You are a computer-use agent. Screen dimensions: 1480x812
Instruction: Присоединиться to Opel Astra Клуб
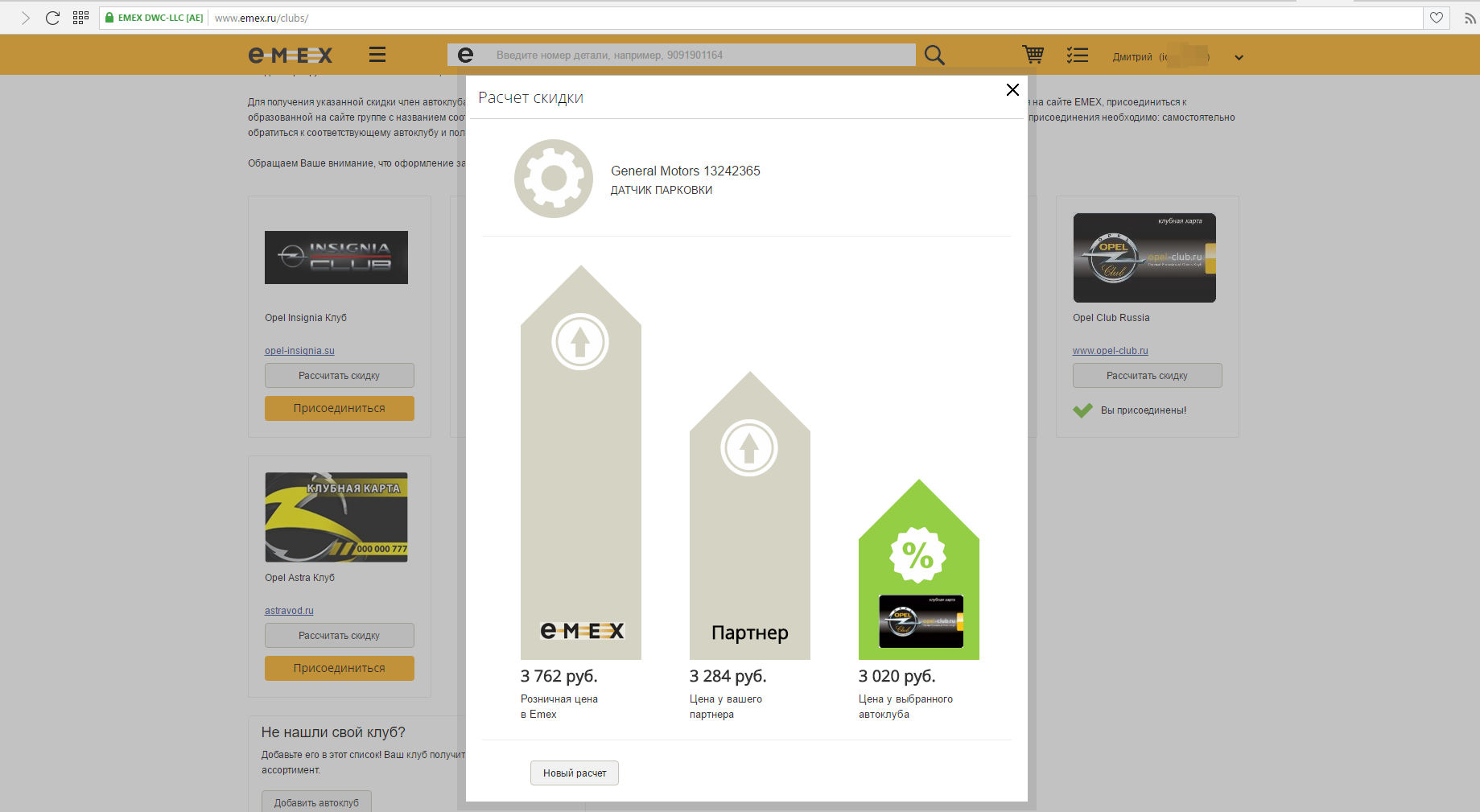340,668
